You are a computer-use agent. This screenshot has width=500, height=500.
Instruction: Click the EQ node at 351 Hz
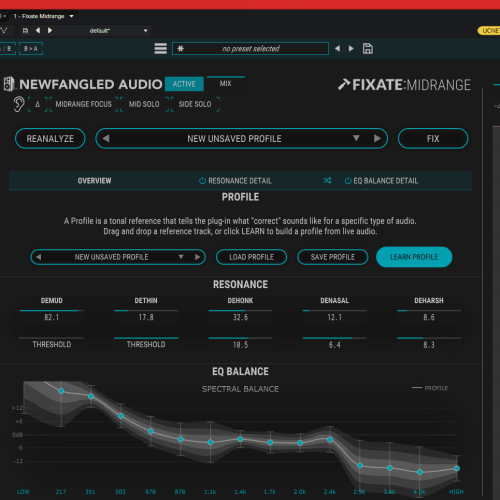(x=91, y=396)
